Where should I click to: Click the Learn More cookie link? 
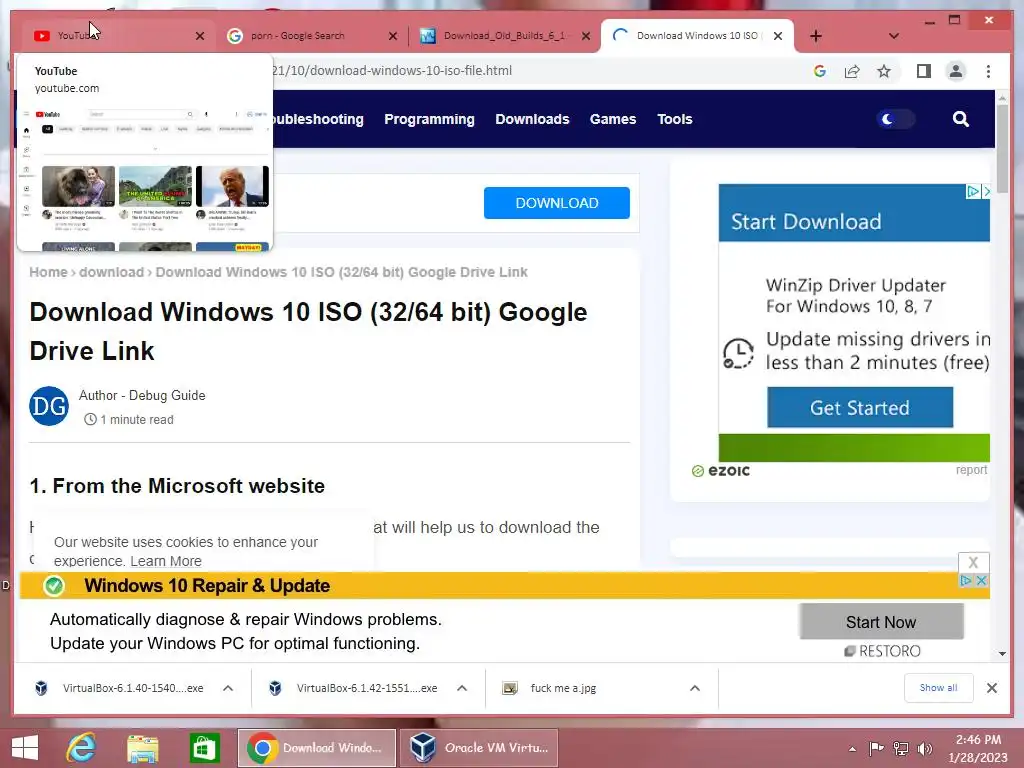(166, 561)
